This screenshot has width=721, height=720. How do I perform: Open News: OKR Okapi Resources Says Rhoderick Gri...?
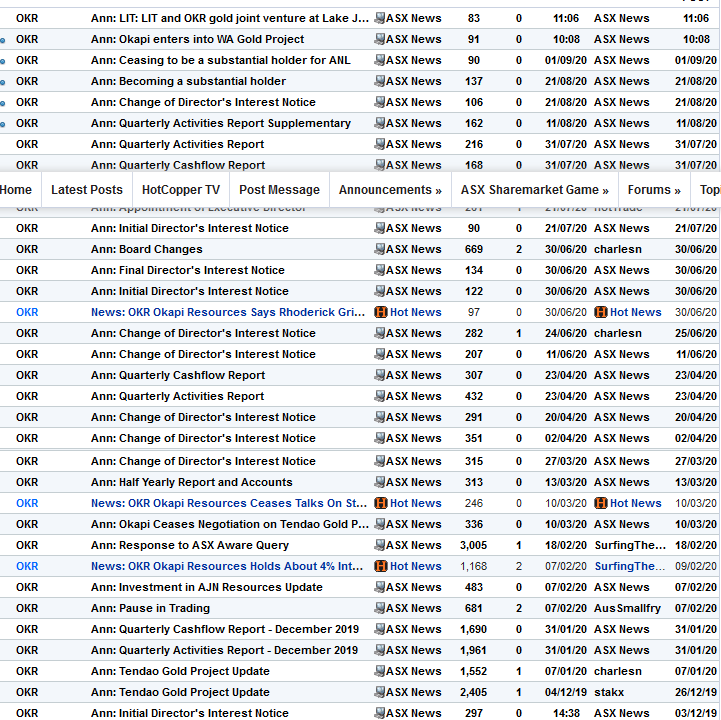pos(228,313)
